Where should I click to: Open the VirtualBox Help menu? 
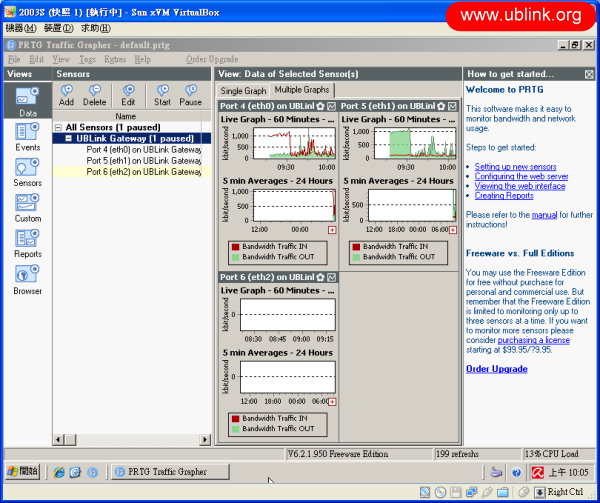[x=96, y=28]
